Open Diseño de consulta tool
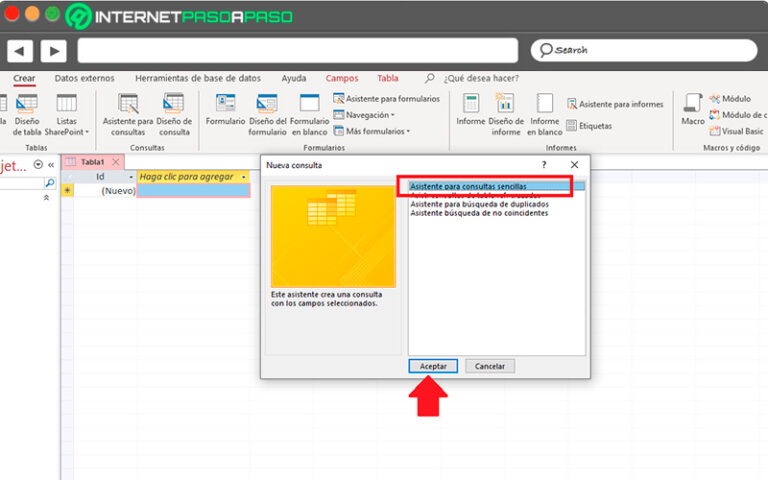This screenshot has height=480, width=768. tap(174, 104)
